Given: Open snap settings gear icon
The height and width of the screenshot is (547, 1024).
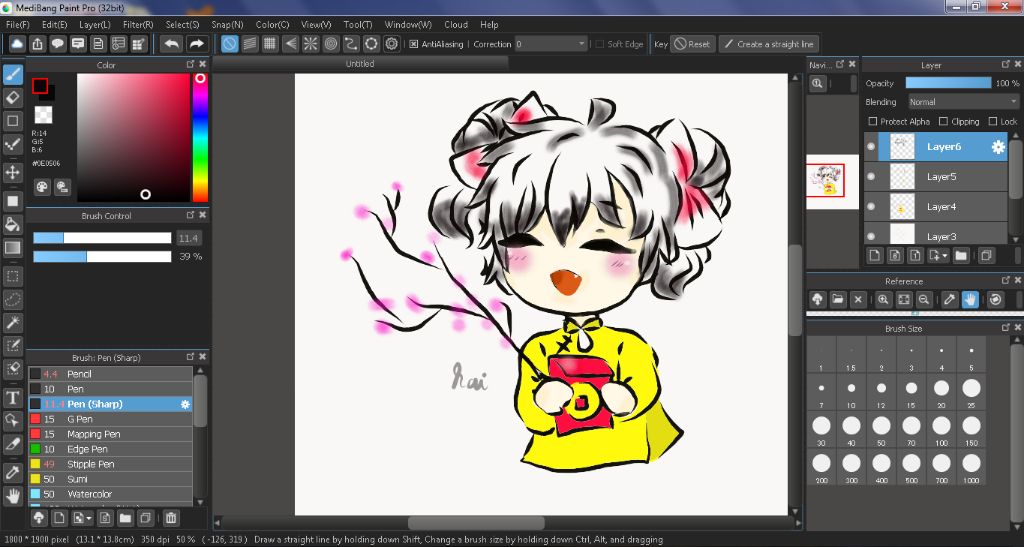Looking at the screenshot, I should 391,44.
